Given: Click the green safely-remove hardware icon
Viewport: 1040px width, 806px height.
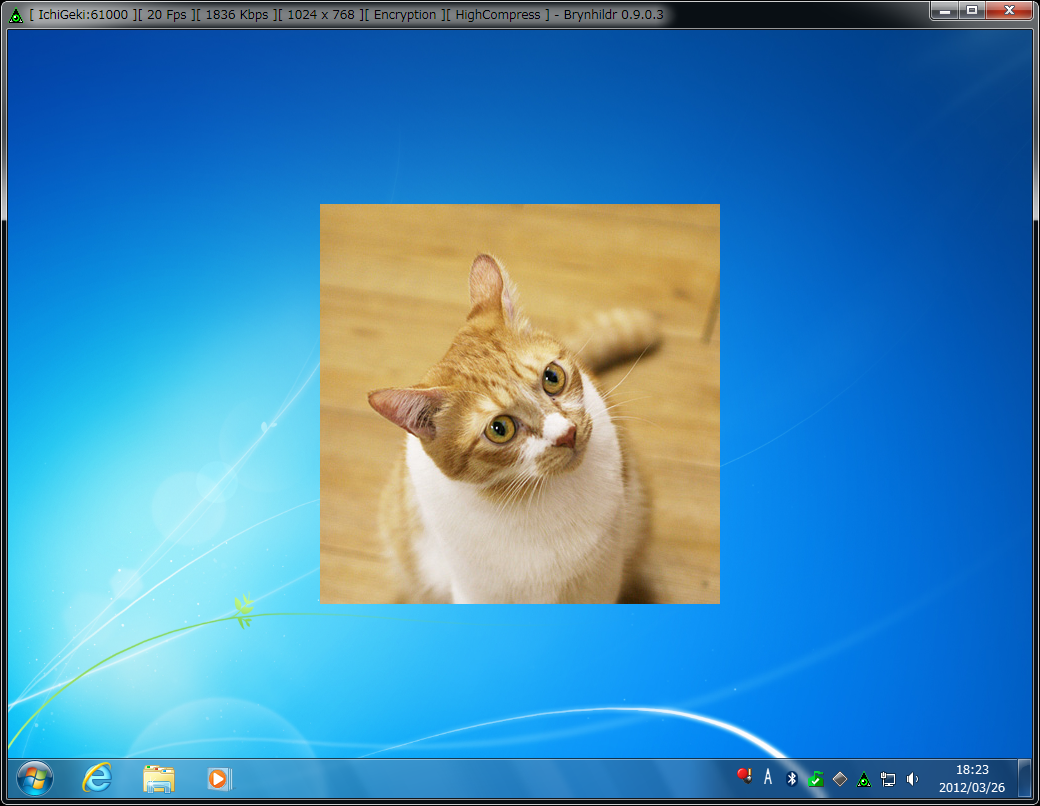Looking at the screenshot, I should coord(815,778).
